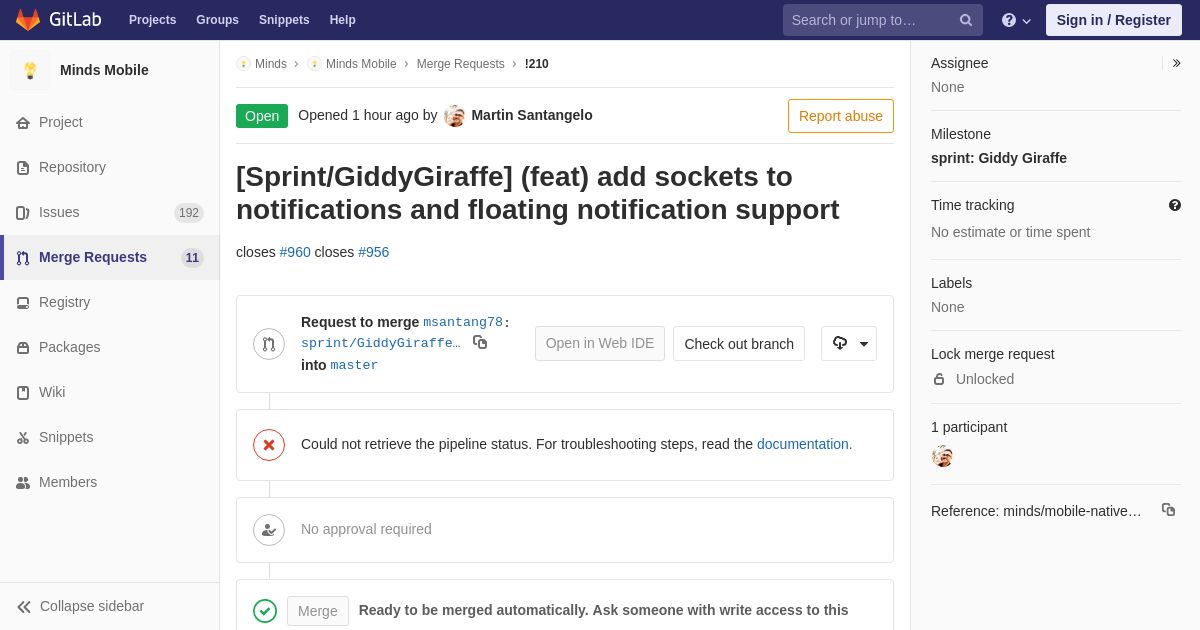Click the Check out branch button
The image size is (1200, 630).
[739, 344]
